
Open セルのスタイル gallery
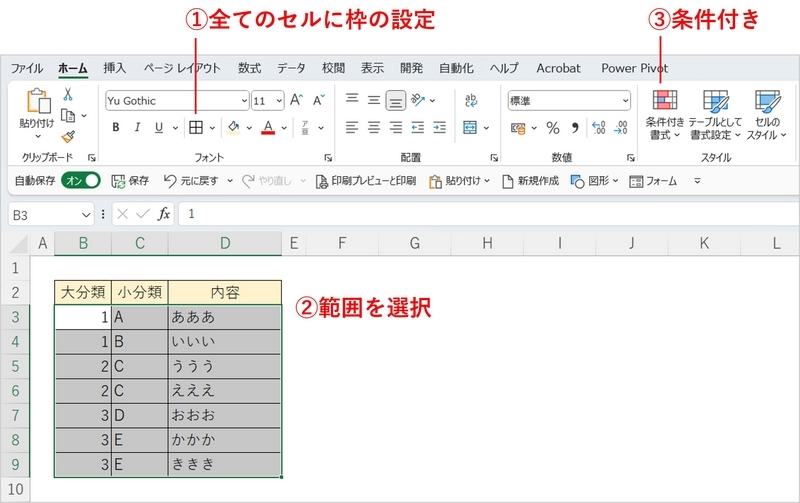coord(767,115)
